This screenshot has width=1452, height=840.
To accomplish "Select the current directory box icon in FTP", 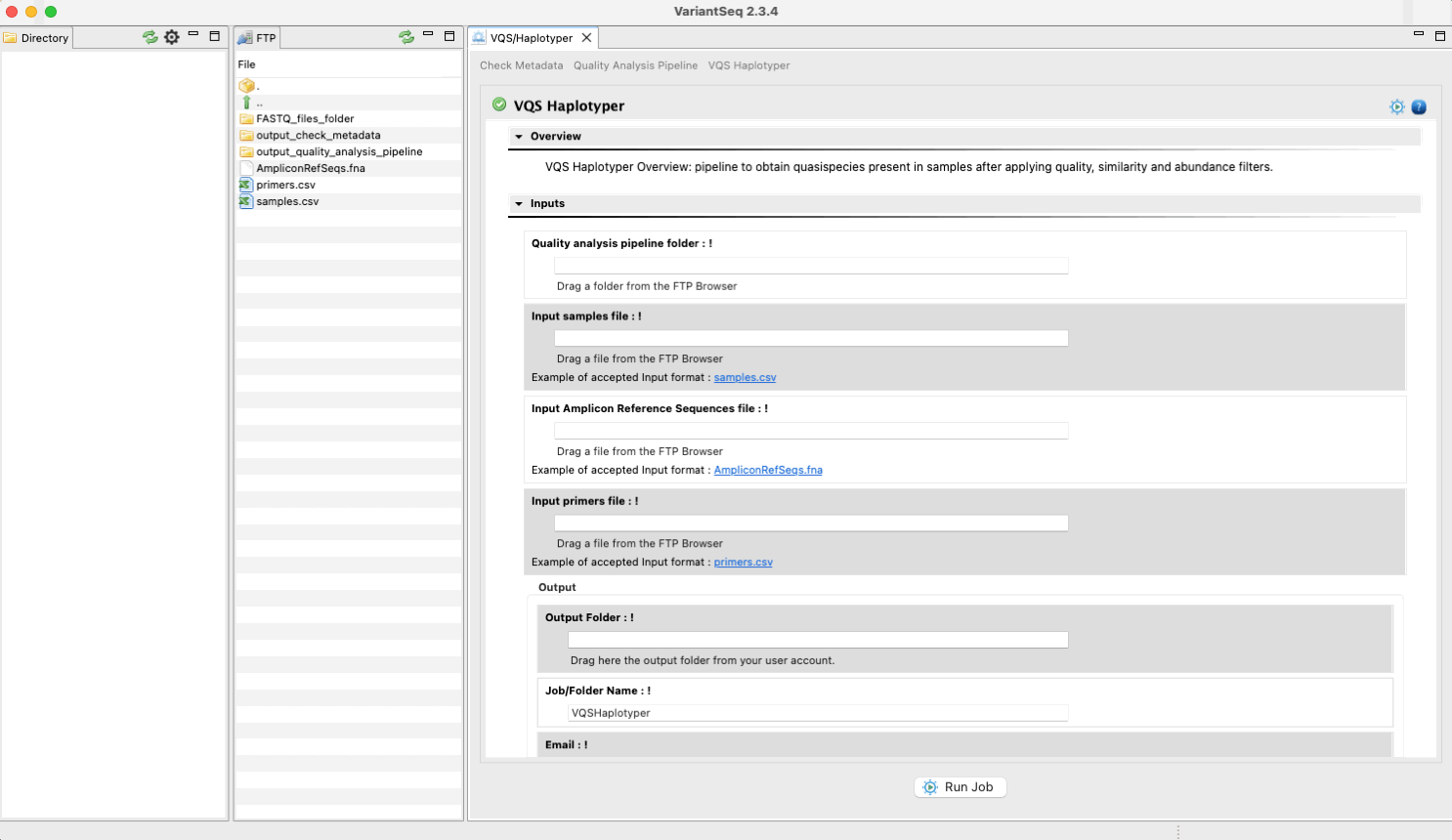I will [247, 86].
